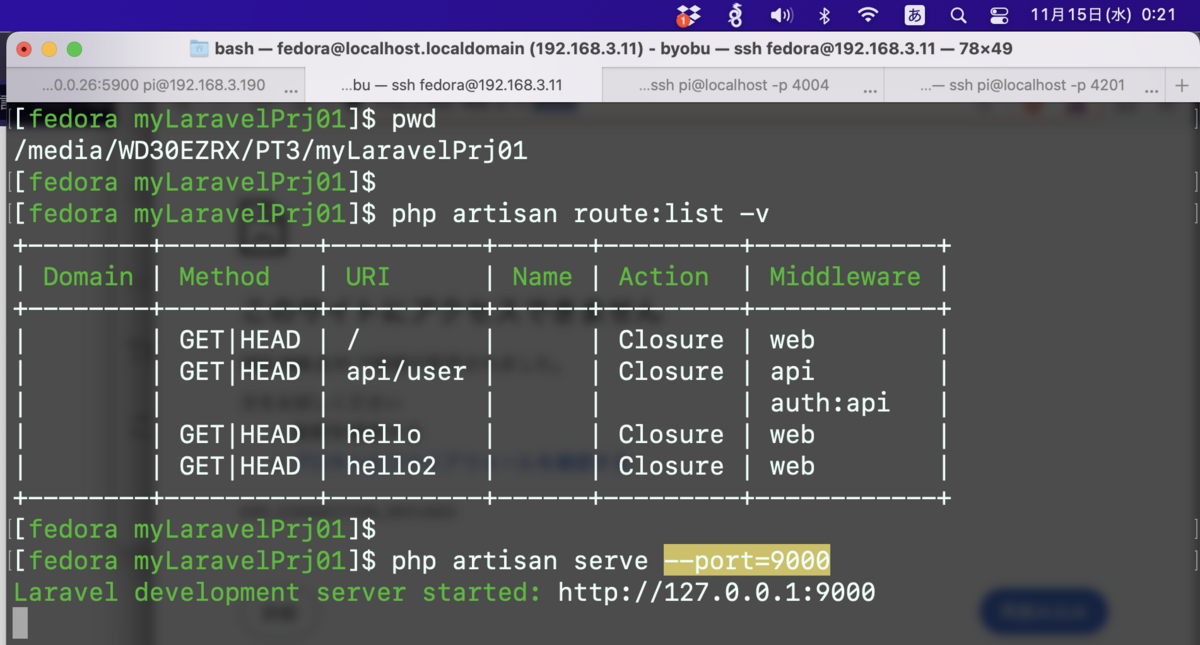This screenshot has width=1200, height=645.
Task: Click the highlighted --port=9000 option
Action: click(747, 560)
